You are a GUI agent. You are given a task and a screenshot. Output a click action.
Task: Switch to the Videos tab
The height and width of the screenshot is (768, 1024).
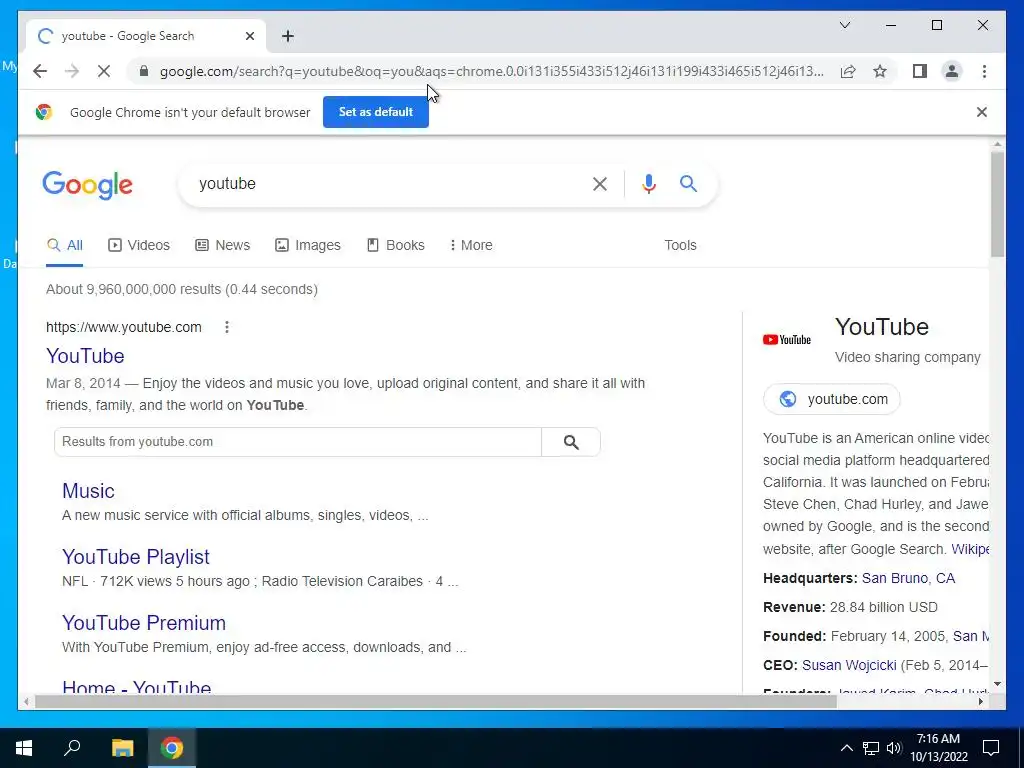(x=138, y=246)
